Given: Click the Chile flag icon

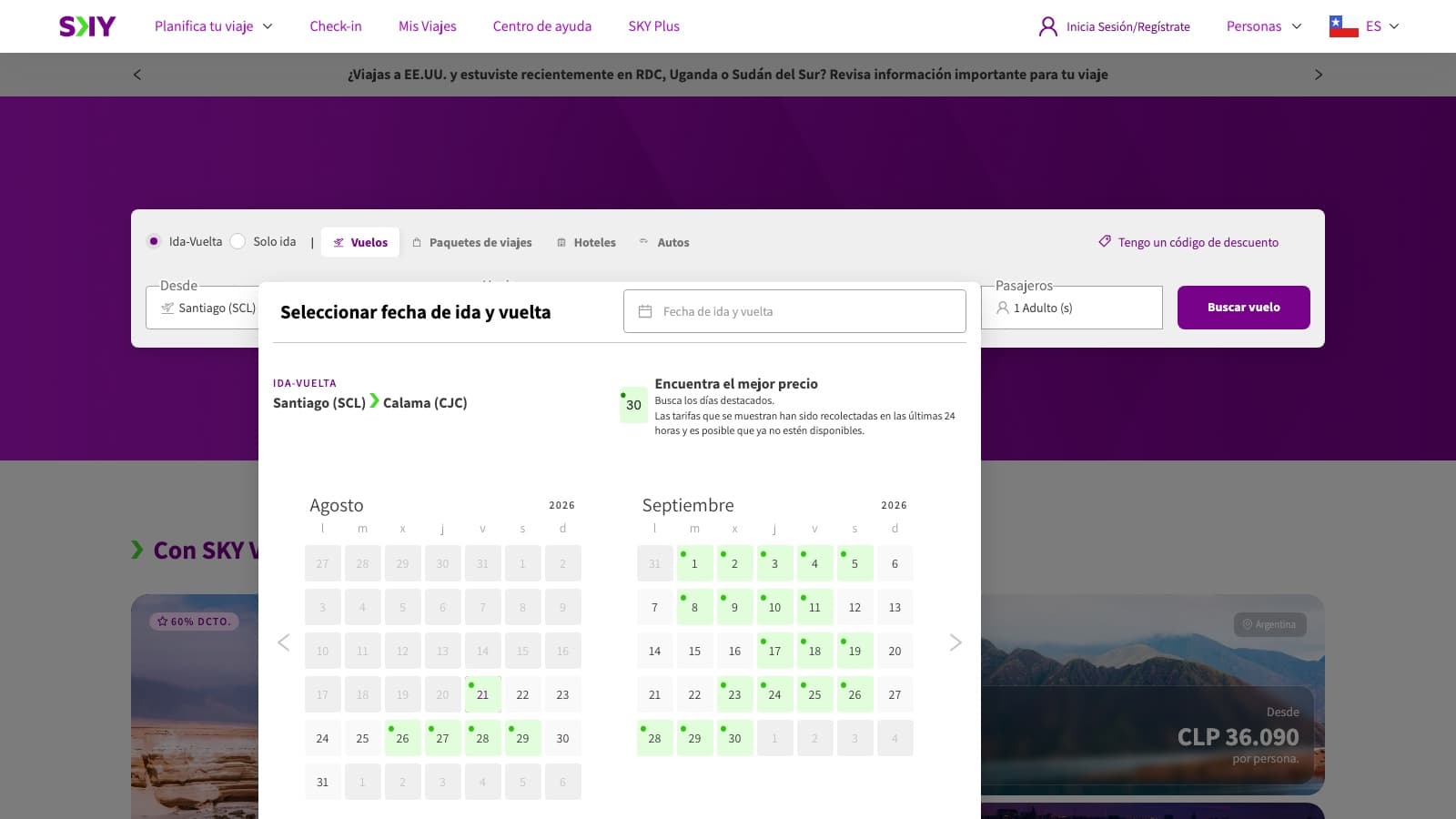Looking at the screenshot, I should (1343, 26).
